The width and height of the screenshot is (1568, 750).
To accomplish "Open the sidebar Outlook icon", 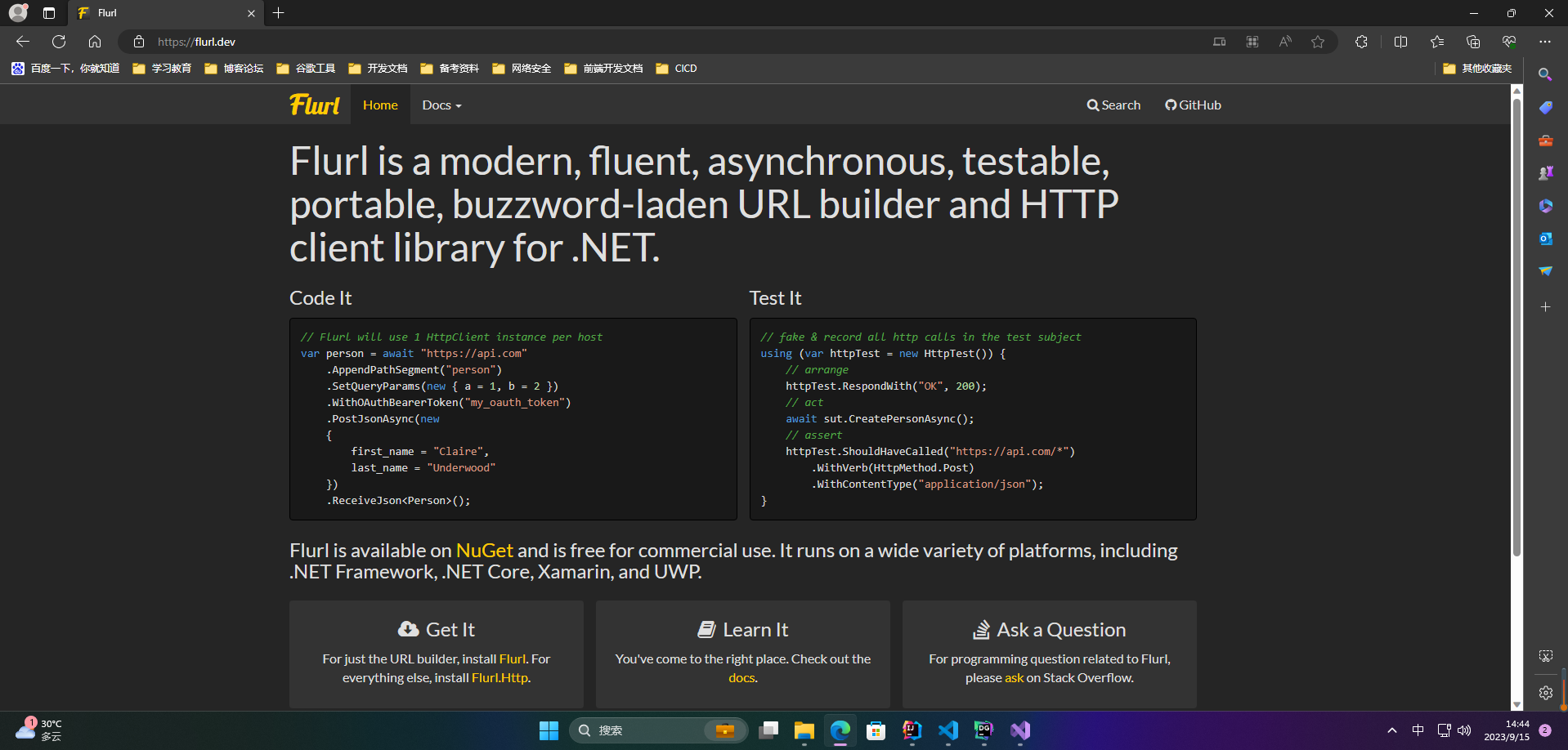I will (x=1545, y=239).
